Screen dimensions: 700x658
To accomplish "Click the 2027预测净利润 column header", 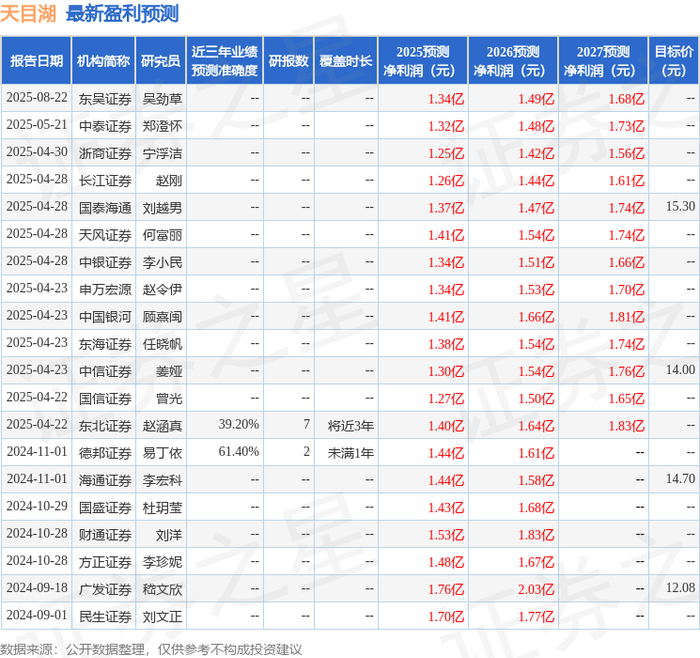I will click(603, 61).
